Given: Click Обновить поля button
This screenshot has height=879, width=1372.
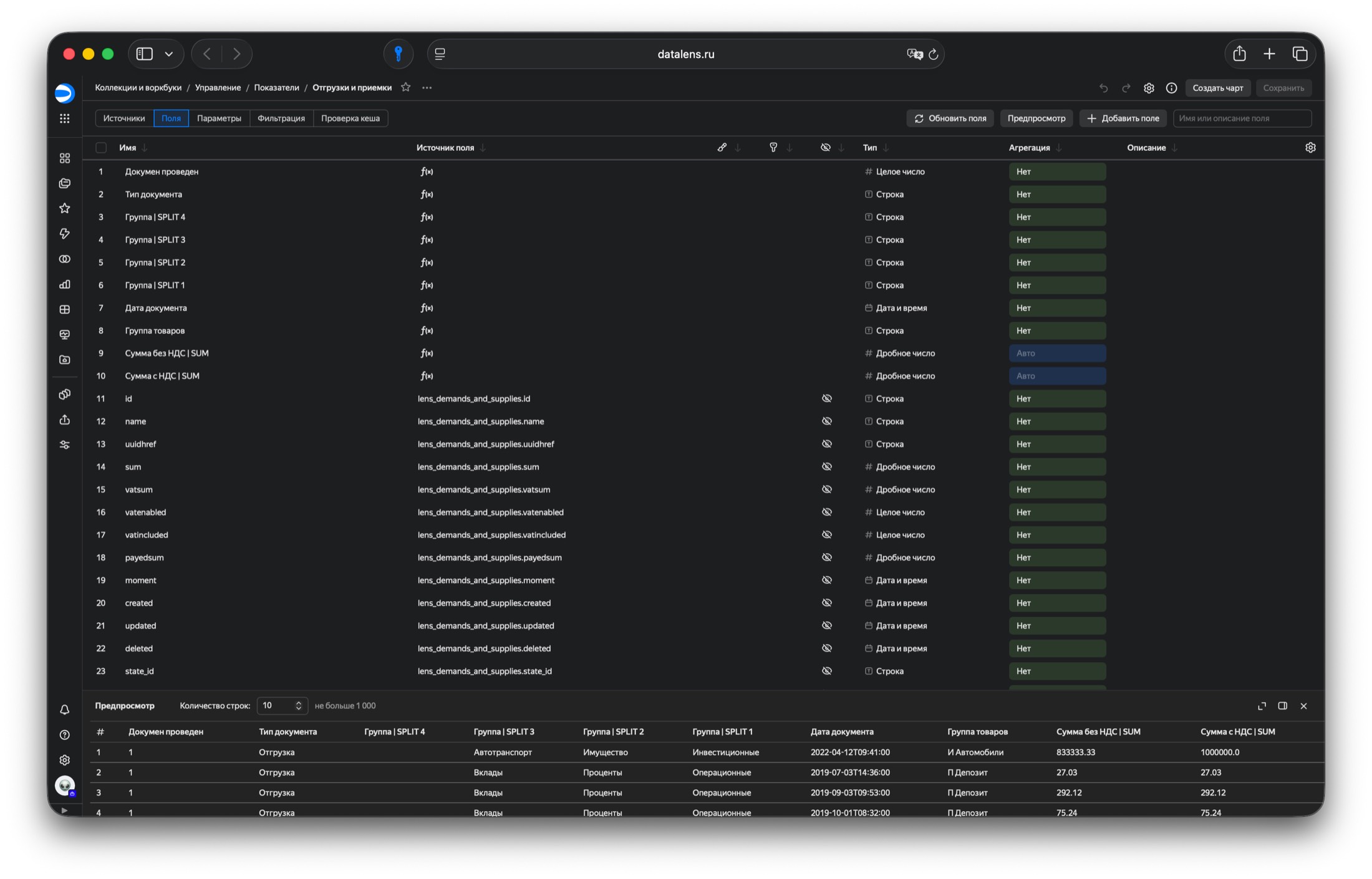Looking at the screenshot, I should point(950,118).
